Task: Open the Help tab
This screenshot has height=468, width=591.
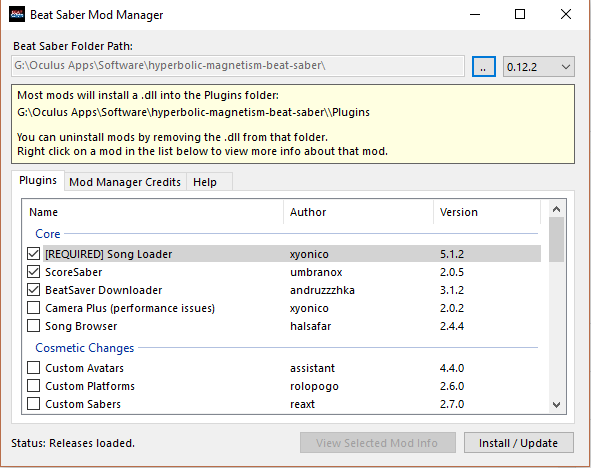Action: 209,182
